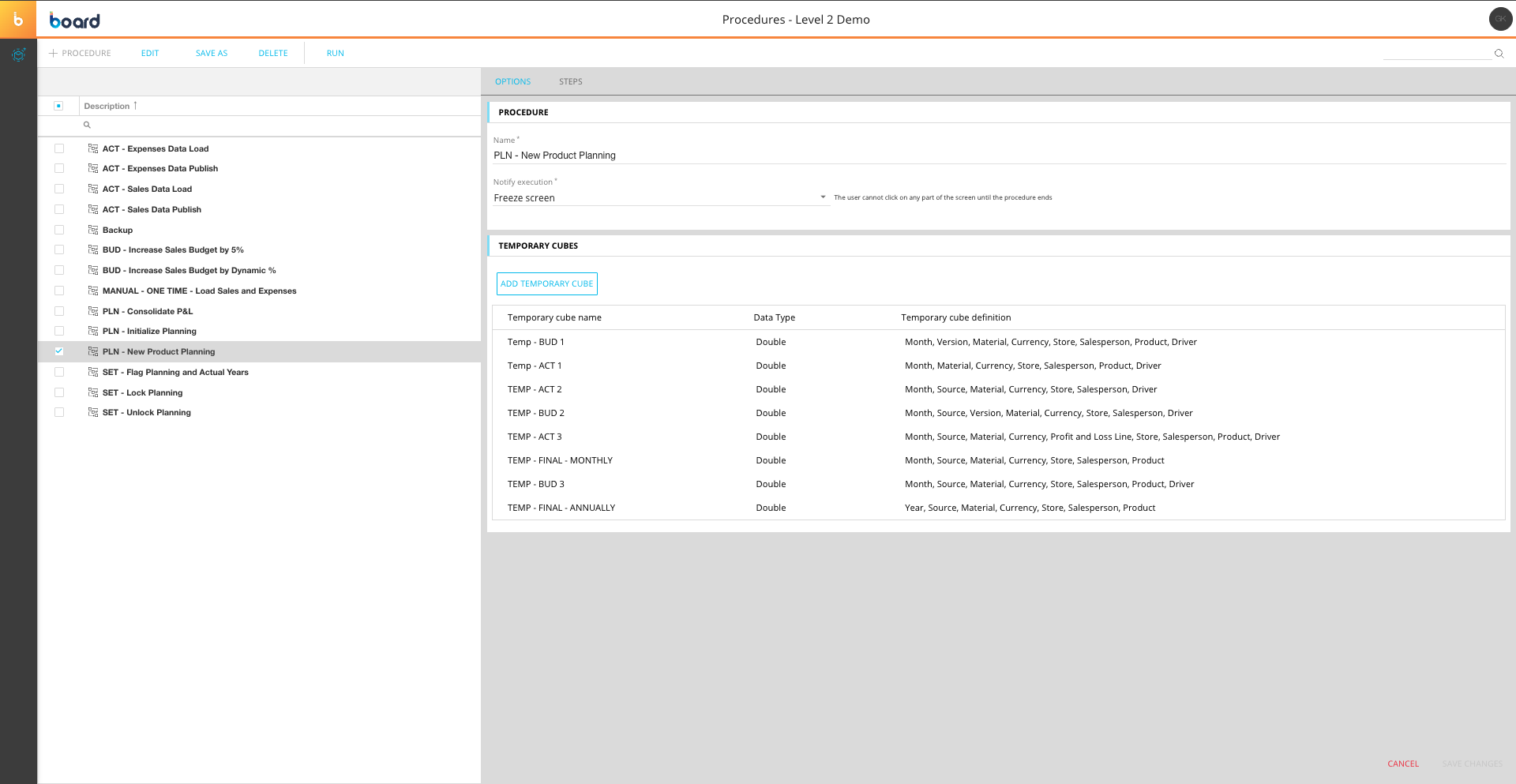Select the Temp - ACT 1 temporary cube row
This screenshot has height=784, width=1516.
(999, 366)
